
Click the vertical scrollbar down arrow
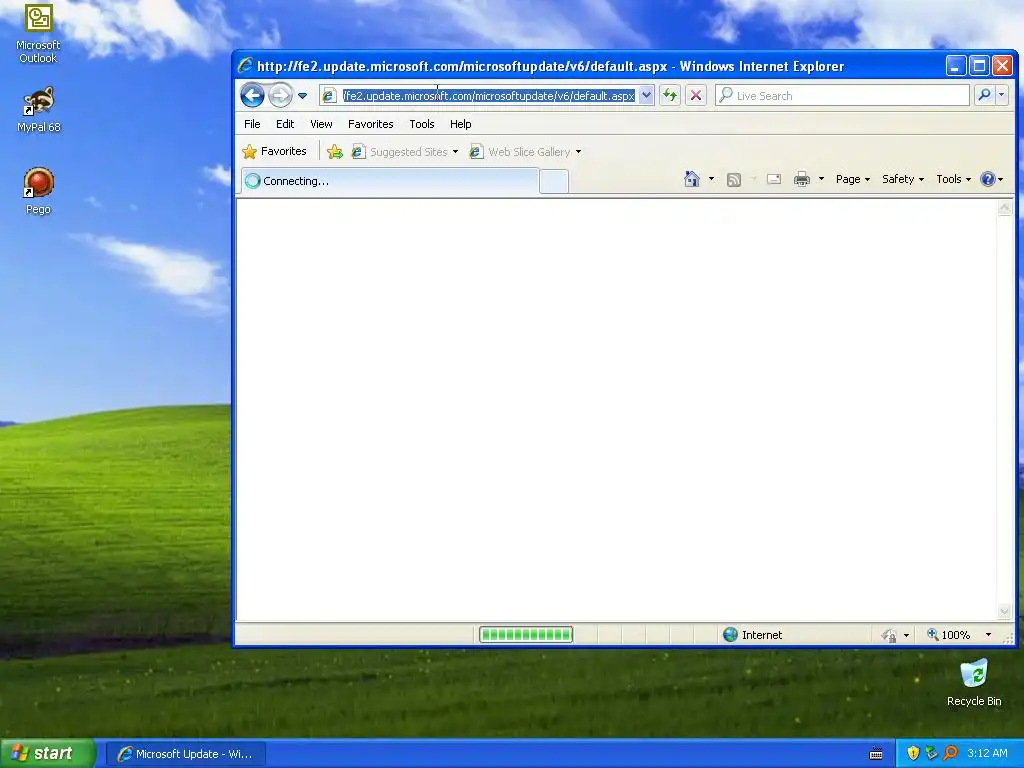tap(1004, 612)
